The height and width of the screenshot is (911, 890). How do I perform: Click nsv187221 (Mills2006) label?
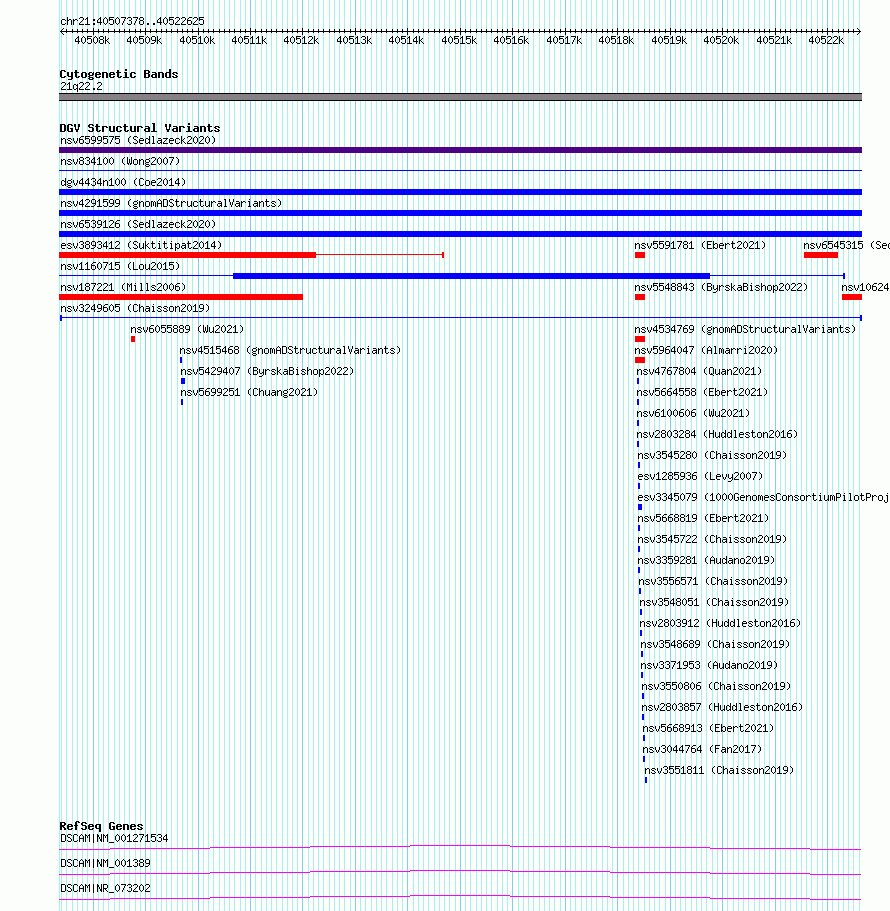[123, 287]
